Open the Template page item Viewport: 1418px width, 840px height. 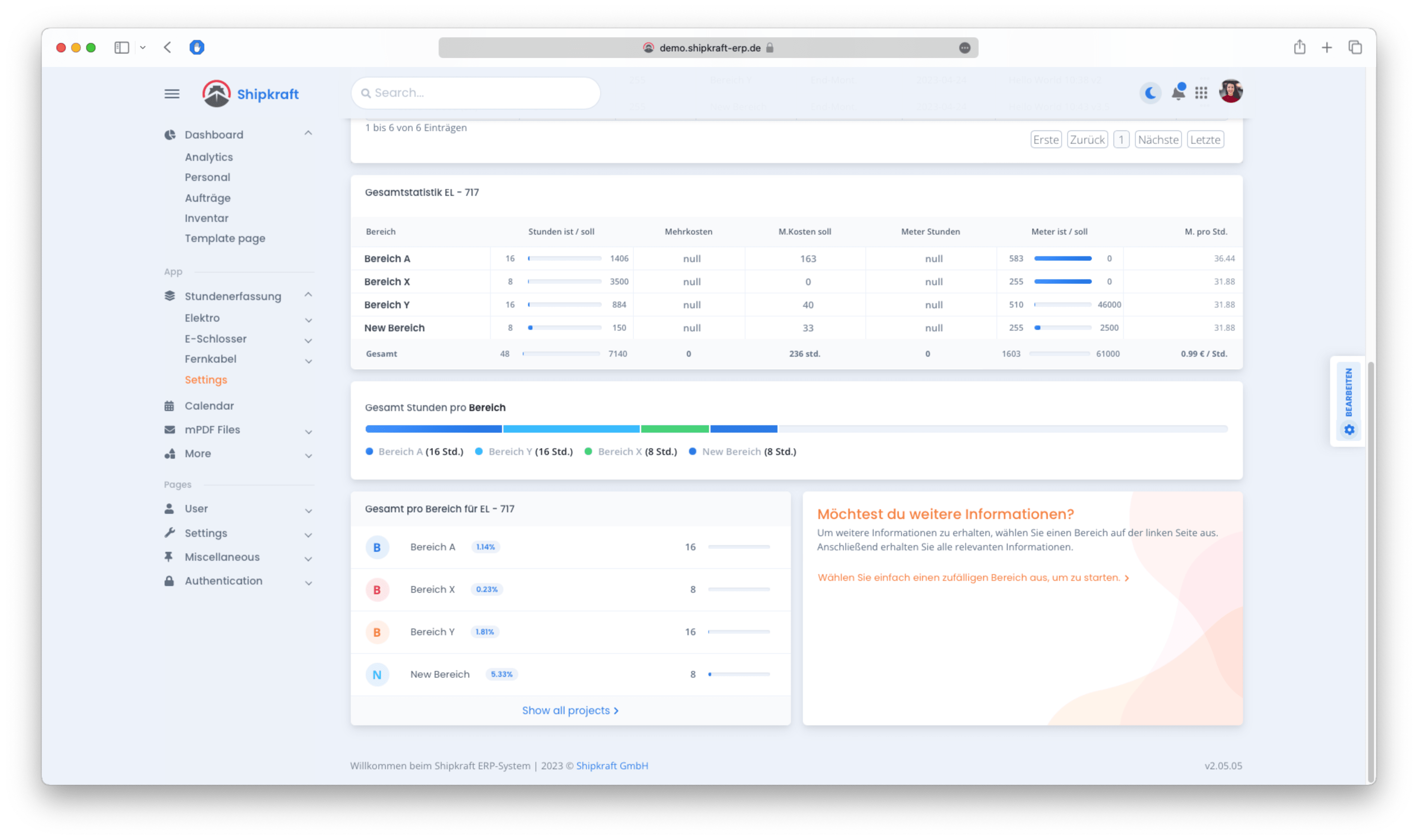(225, 238)
